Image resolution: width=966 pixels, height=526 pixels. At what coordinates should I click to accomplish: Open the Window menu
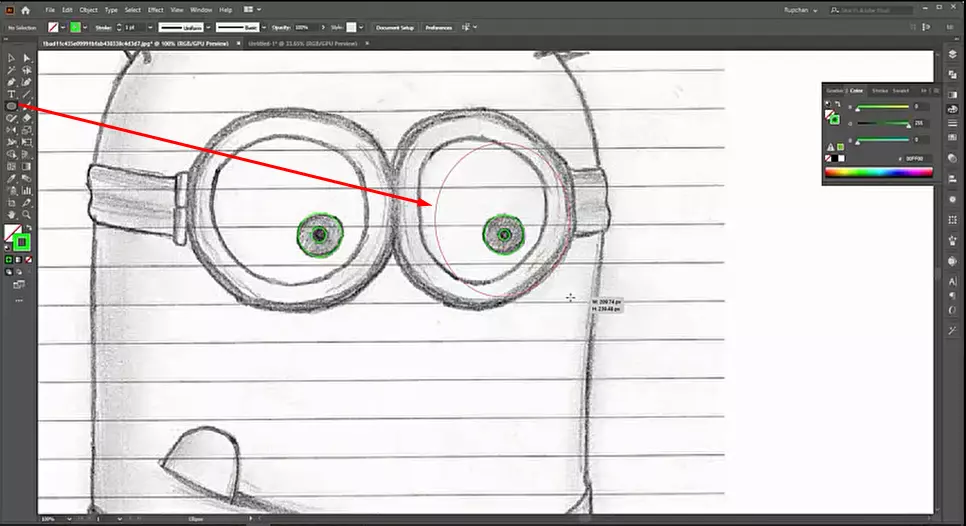201,10
